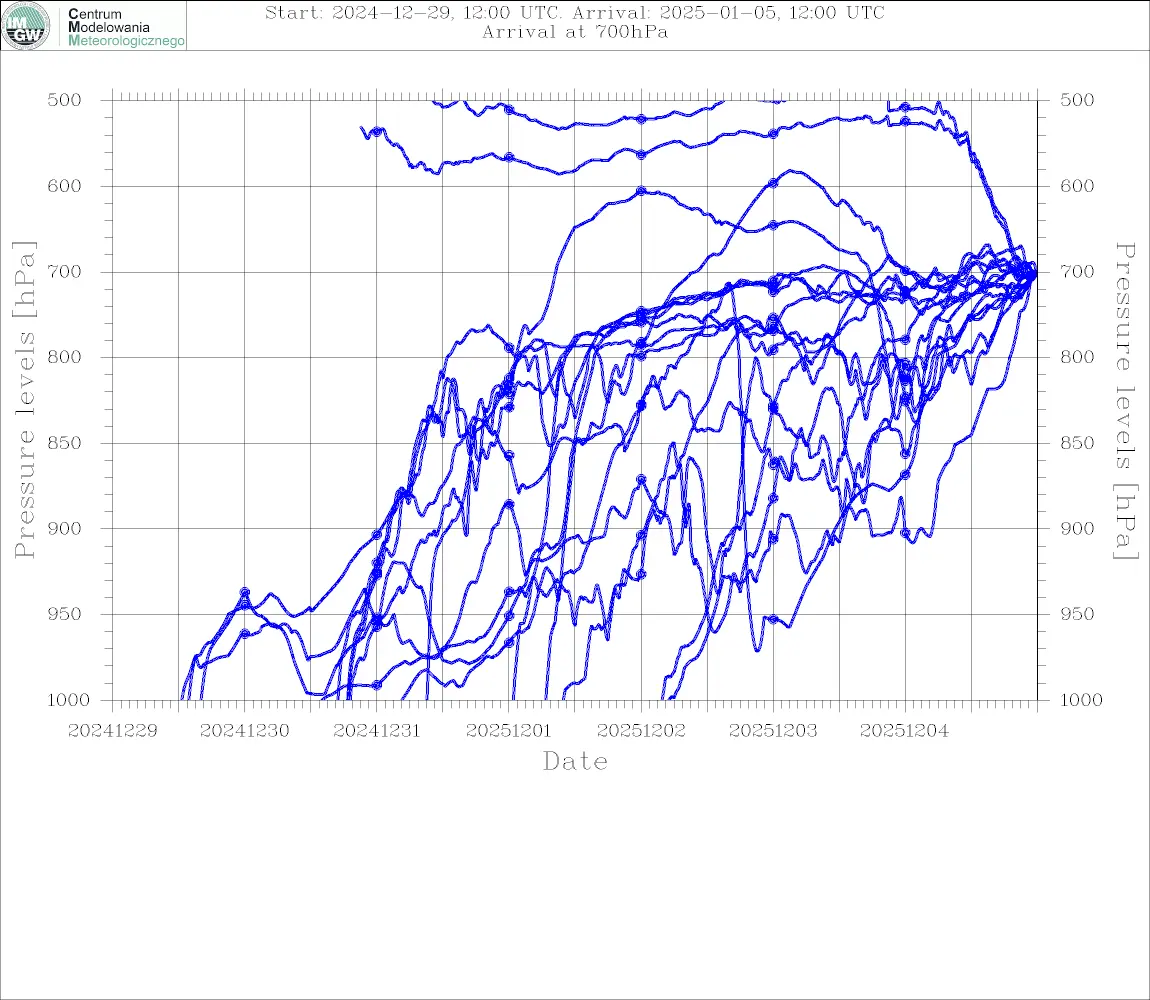Click the IMGW logo icon

click(26, 26)
